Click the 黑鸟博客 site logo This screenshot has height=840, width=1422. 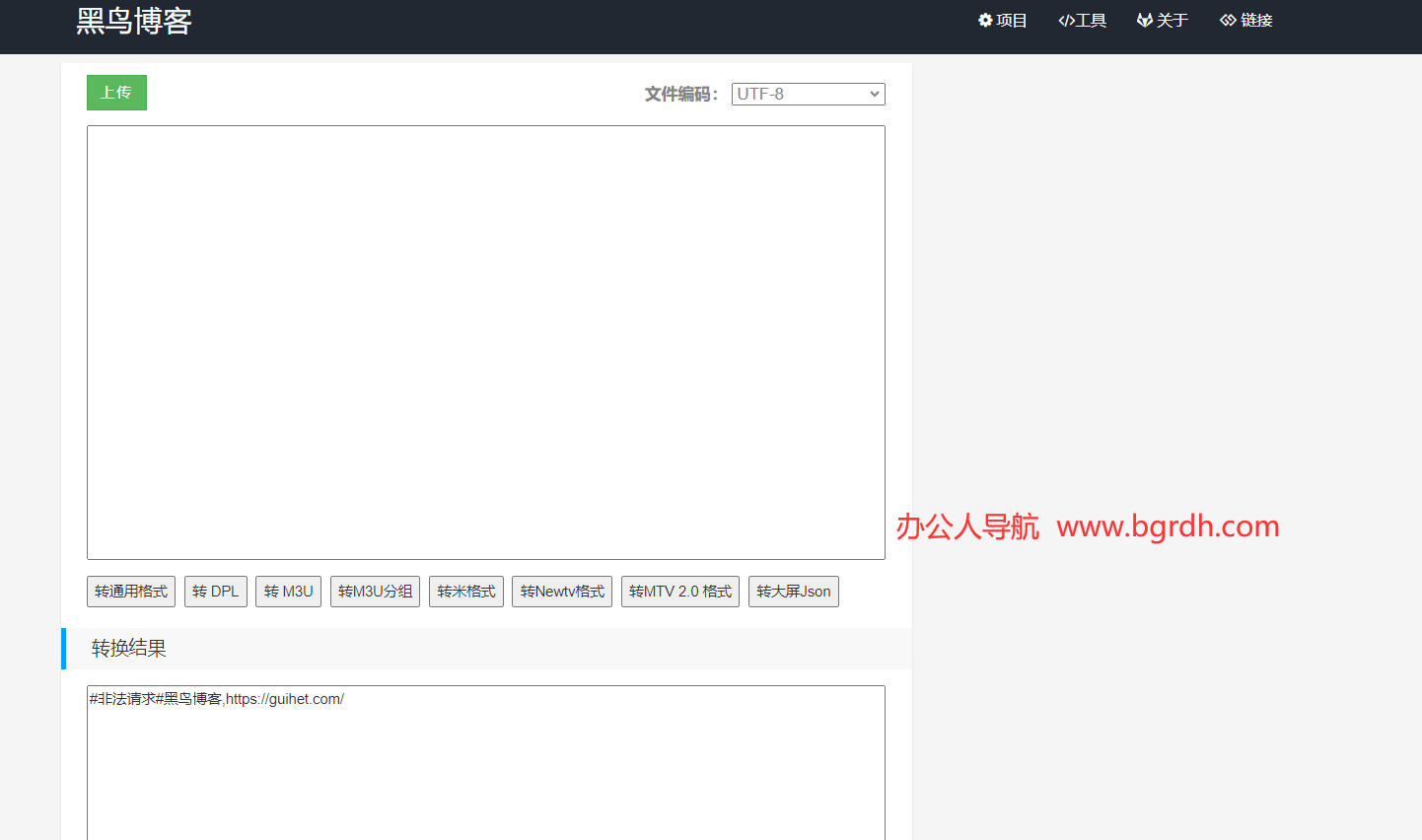134,21
